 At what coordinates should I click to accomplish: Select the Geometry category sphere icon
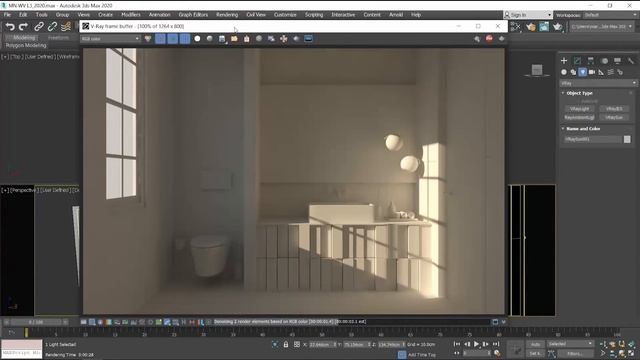click(x=564, y=72)
